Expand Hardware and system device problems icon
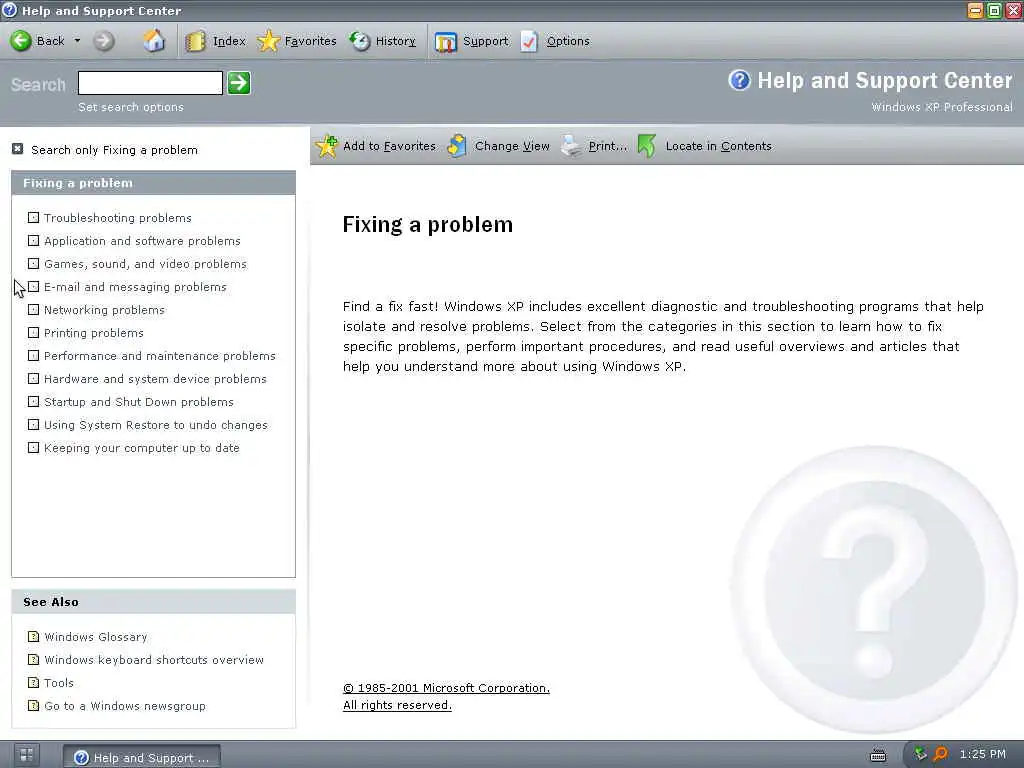The width and height of the screenshot is (1024, 768). point(33,378)
